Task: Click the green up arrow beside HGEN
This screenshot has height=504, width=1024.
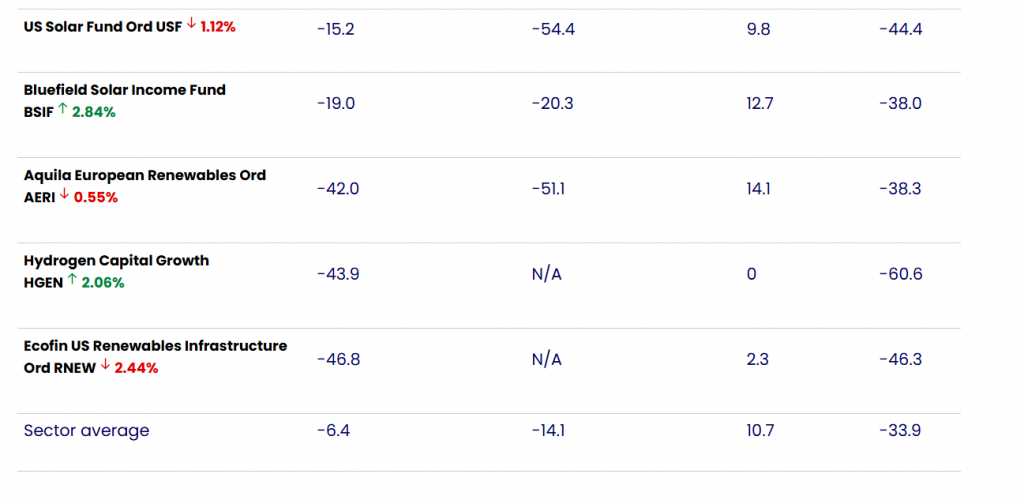Action: [72, 282]
